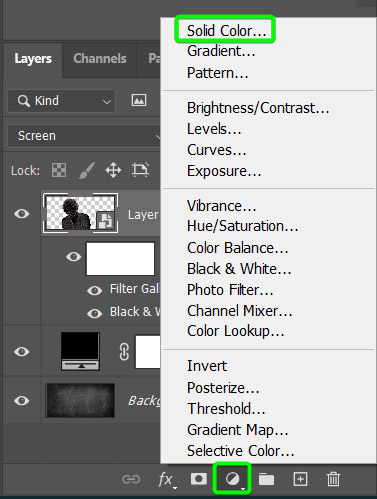Choose Solid Color fill layer option

226,31
